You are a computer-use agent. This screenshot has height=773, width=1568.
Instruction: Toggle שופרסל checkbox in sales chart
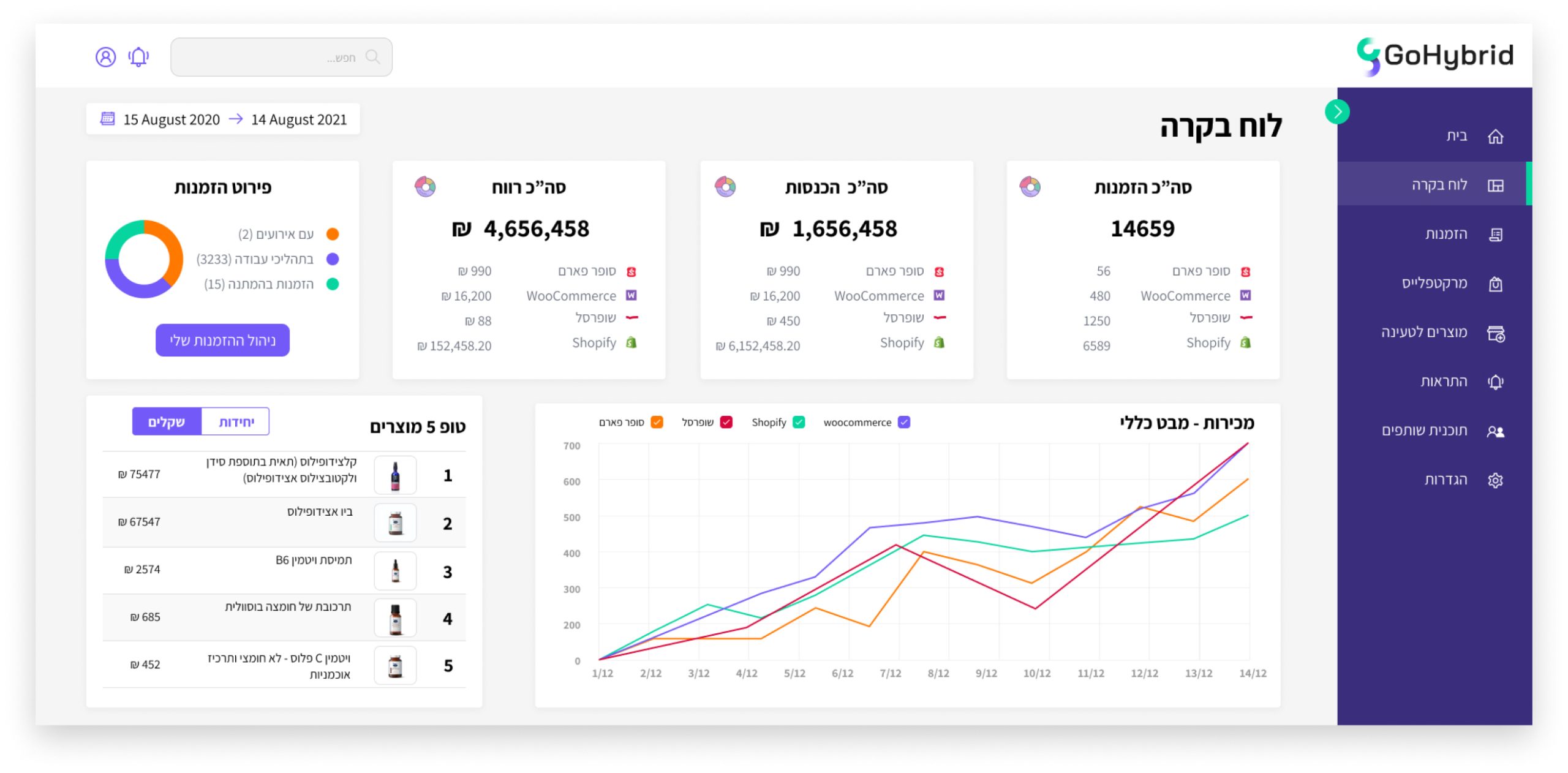point(726,422)
